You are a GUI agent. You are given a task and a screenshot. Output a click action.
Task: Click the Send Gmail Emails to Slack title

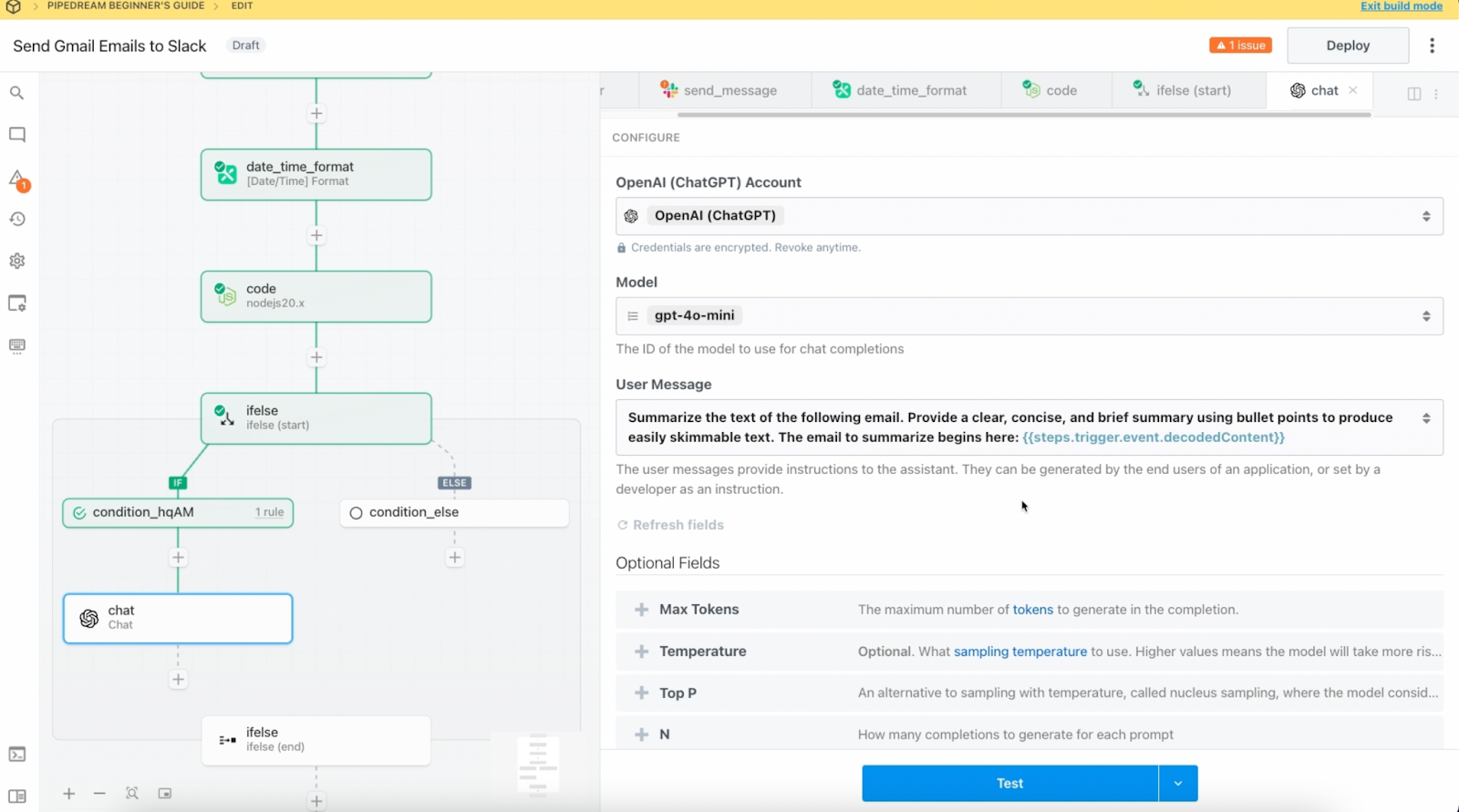(x=109, y=46)
